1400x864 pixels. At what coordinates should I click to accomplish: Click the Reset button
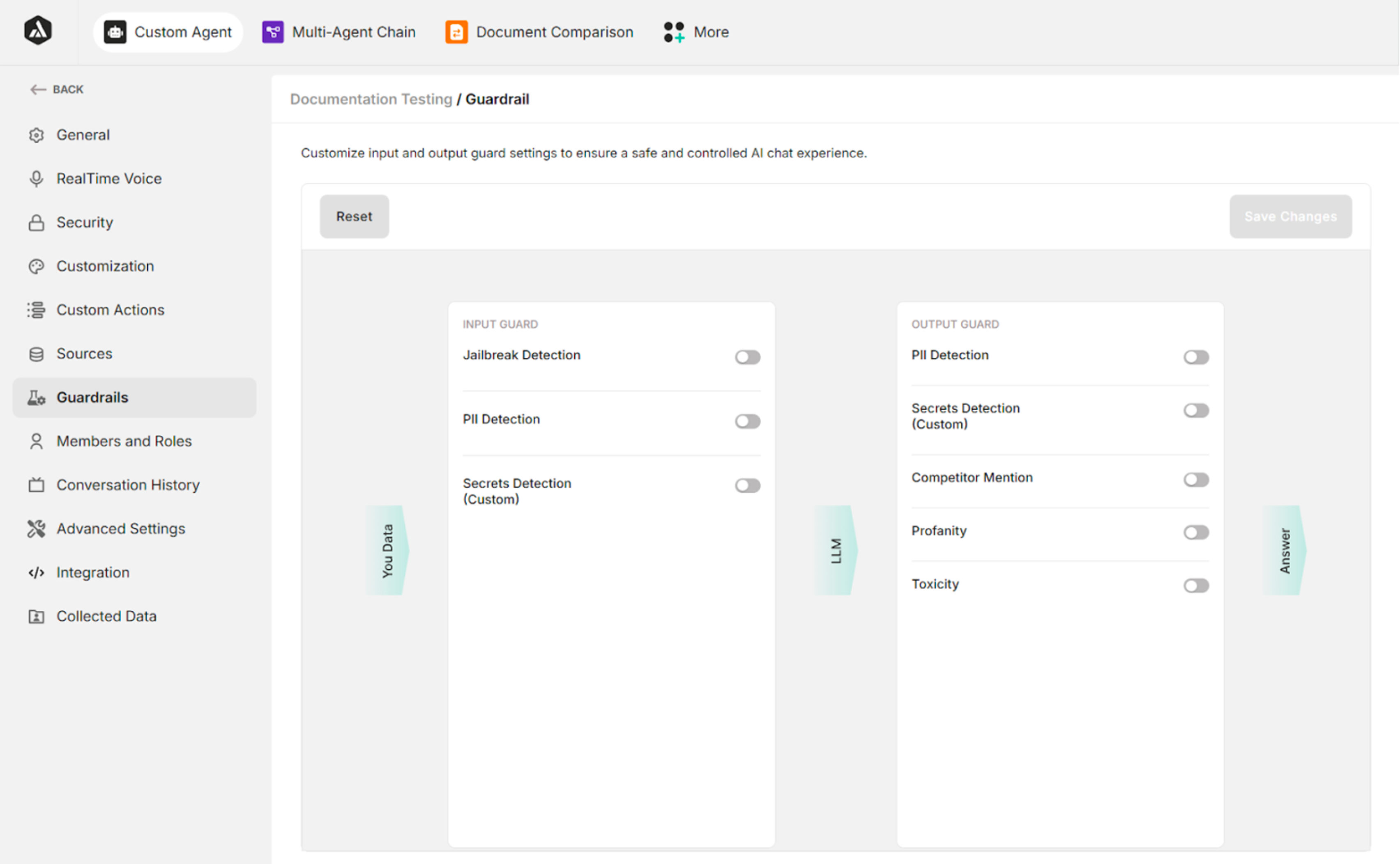(355, 216)
